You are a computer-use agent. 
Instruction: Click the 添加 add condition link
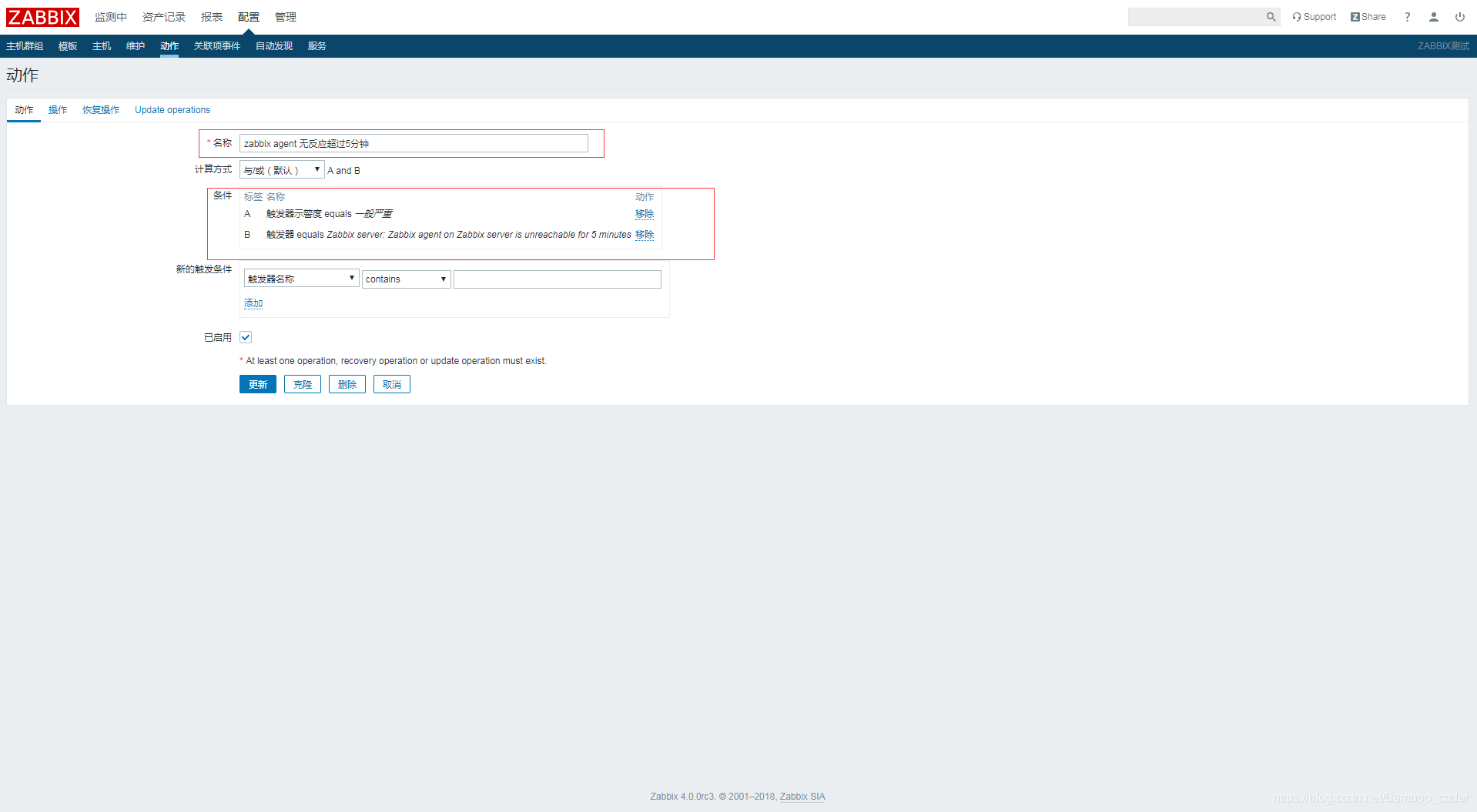tap(253, 303)
